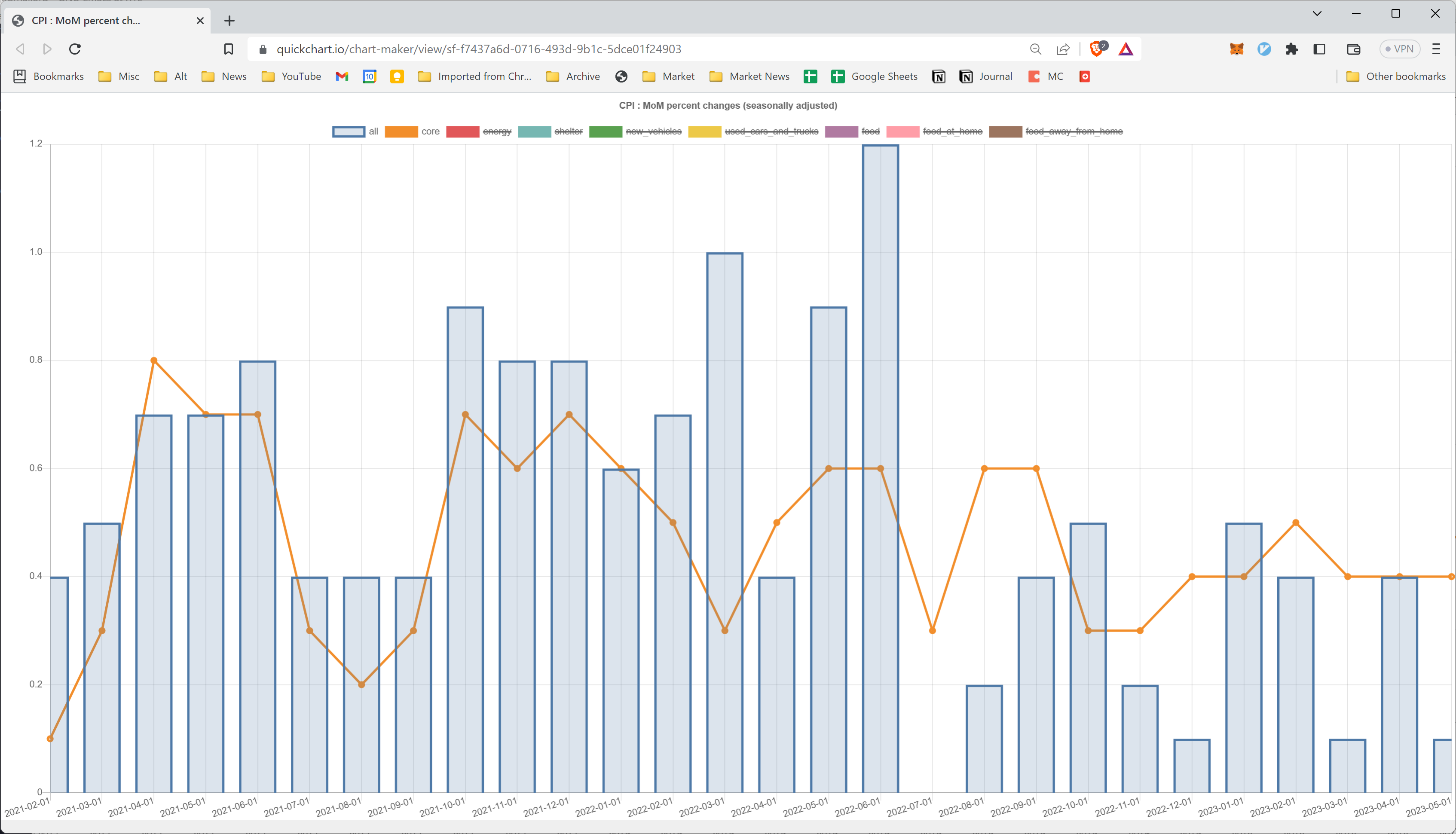Screen dimensions: 1456x834
Task: Click the share page icon
Action: coord(1063,49)
